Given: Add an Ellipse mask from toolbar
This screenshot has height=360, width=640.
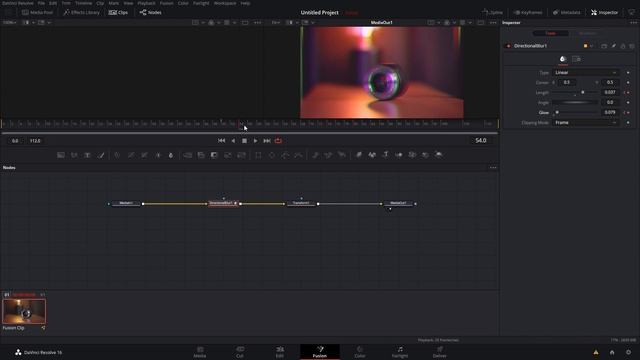Looking at the screenshot, I should pos(272,155).
